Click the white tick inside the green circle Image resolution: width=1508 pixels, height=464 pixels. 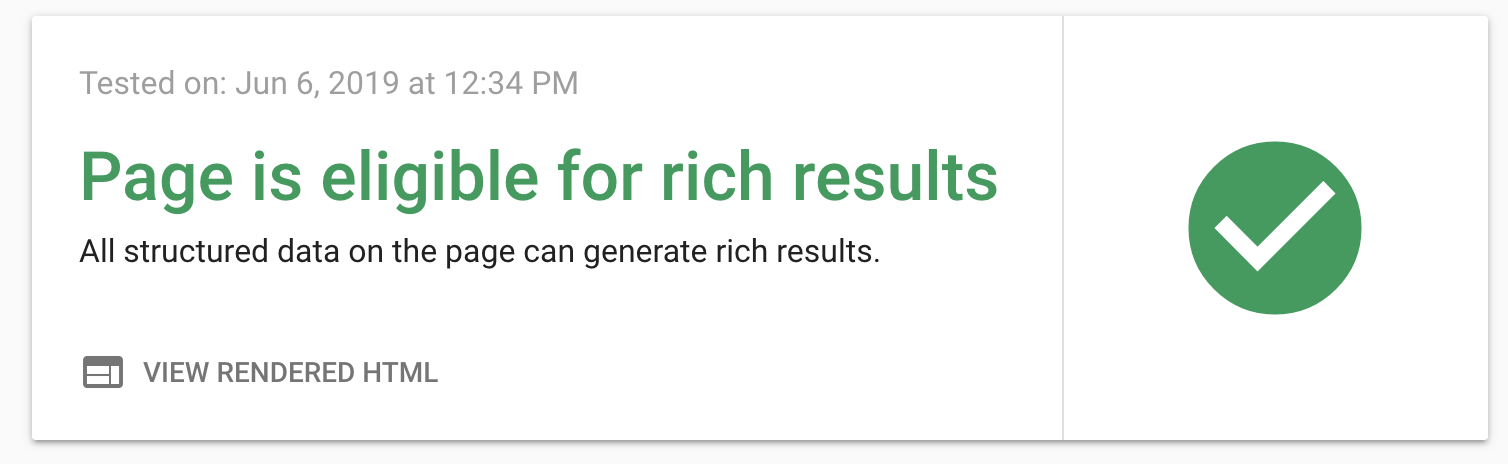click(1274, 227)
